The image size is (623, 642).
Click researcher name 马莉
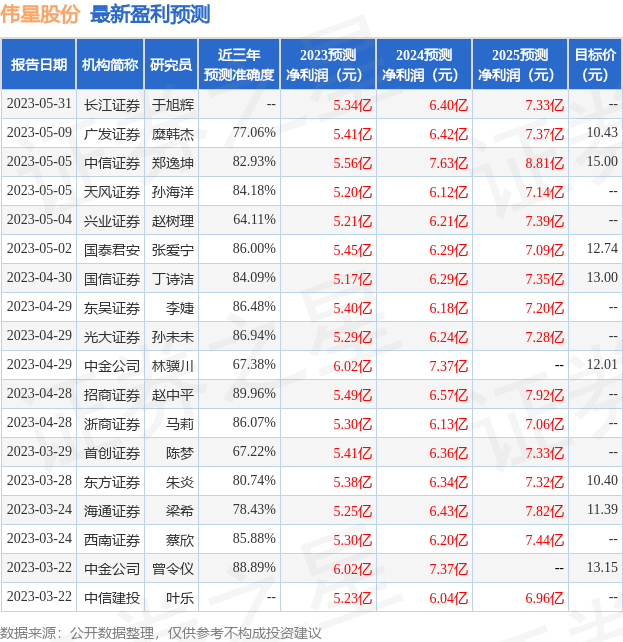[x=180, y=425]
